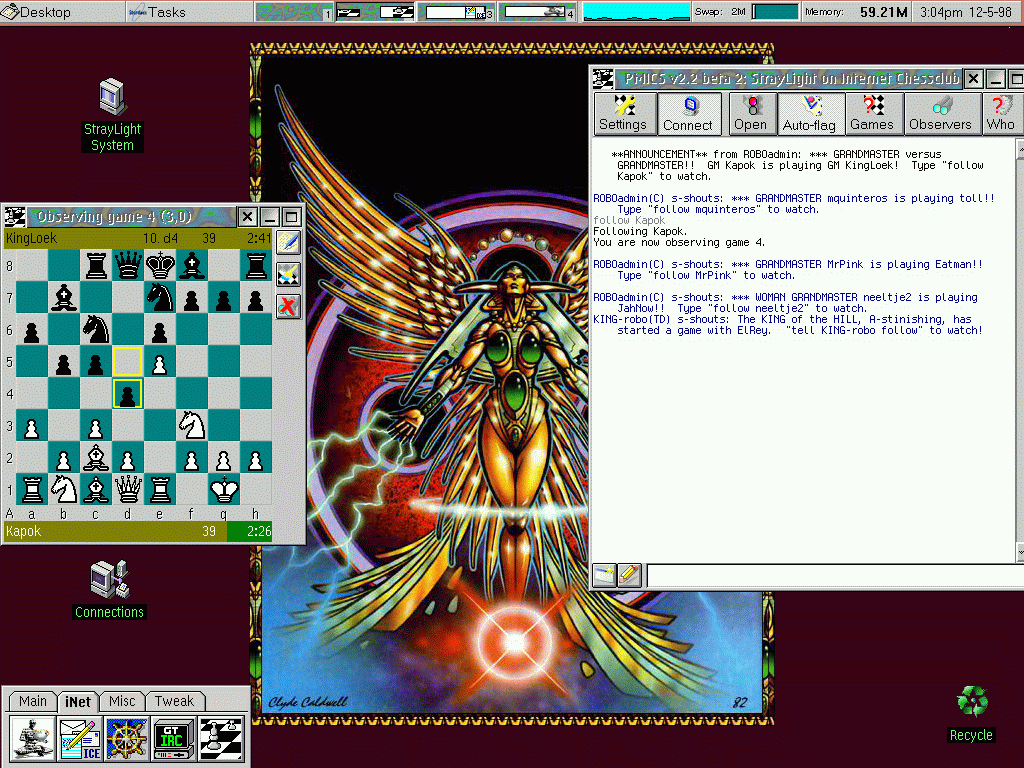The image size is (1024, 768).
Task: Click the Who toolbar button
Action: pyautogui.click(x=1001, y=114)
